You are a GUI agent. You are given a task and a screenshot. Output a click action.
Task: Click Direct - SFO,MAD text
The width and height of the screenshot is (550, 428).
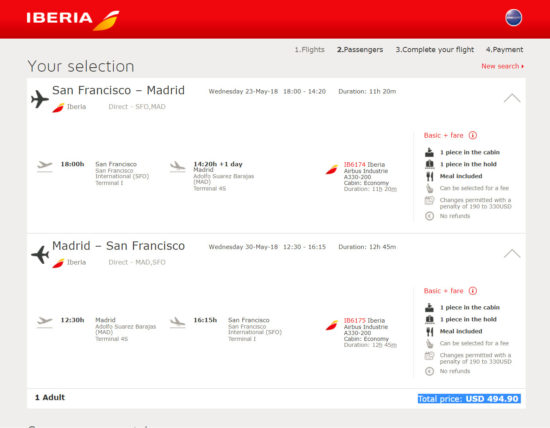(x=137, y=107)
